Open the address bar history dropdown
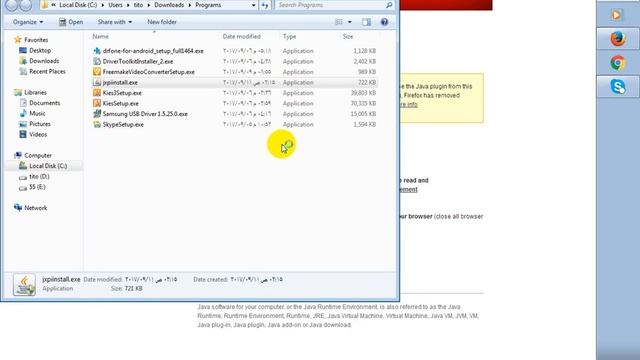Viewport: 640px width, 360px height. (253, 5)
